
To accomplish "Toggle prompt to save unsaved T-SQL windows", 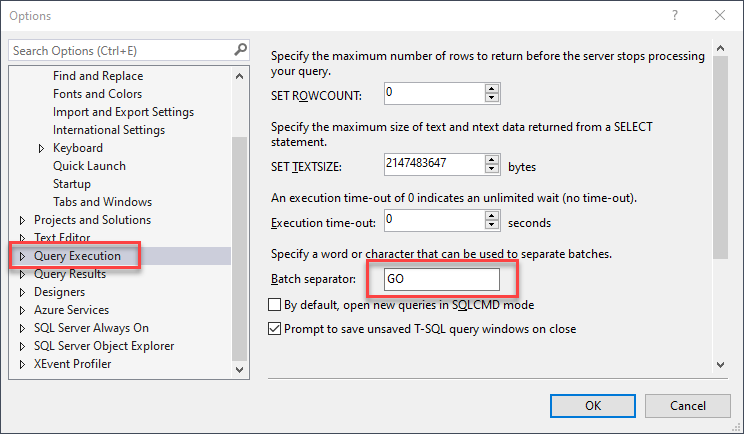I will (x=275, y=328).
